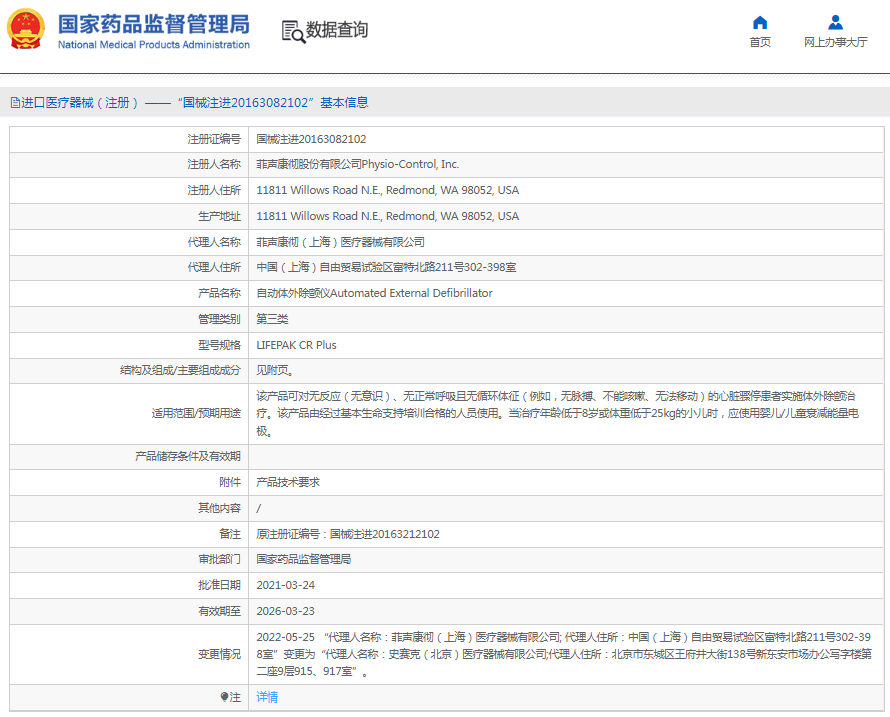
Task: Open the 网上办事大厅 menu label
Action: coord(835,42)
